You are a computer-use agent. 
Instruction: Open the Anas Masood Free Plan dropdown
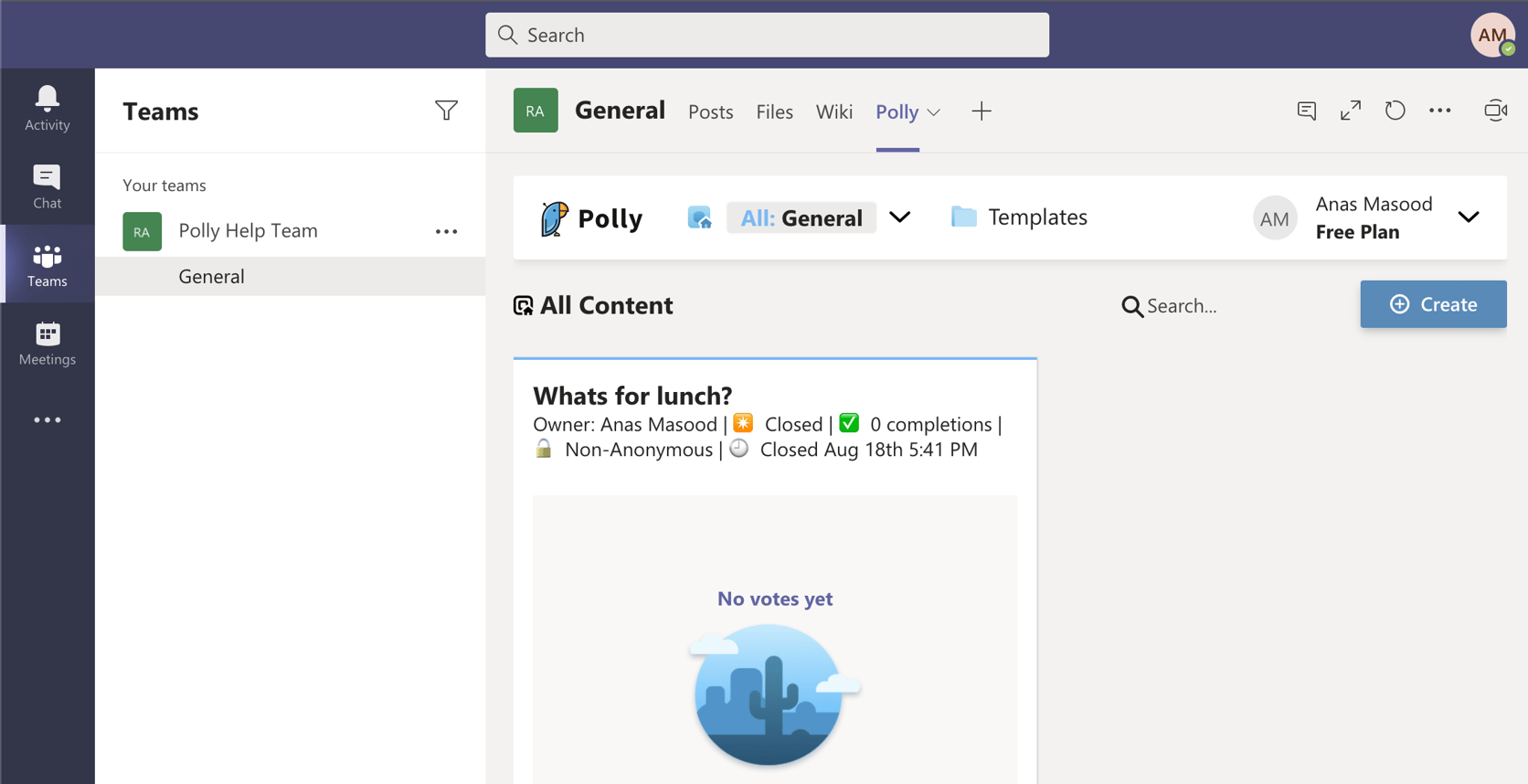pyautogui.click(x=1469, y=217)
